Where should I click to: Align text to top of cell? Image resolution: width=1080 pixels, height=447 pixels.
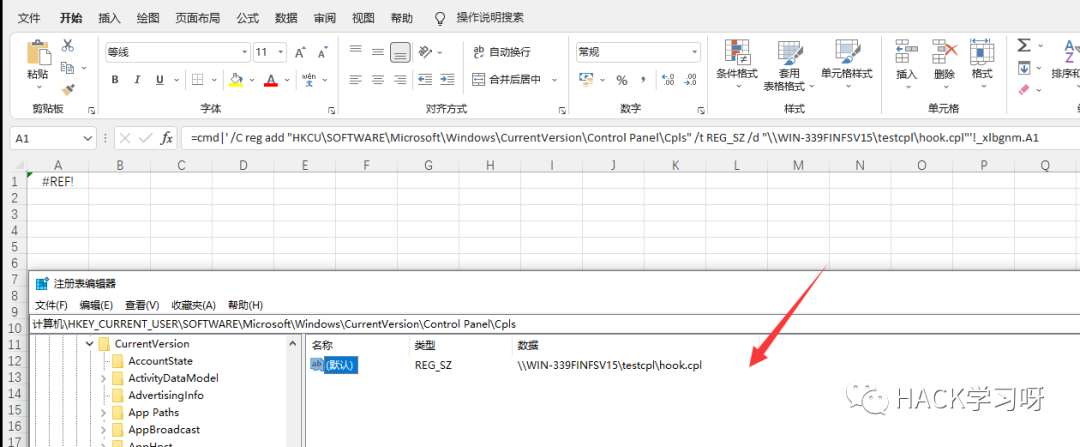[x=355, y=51]
